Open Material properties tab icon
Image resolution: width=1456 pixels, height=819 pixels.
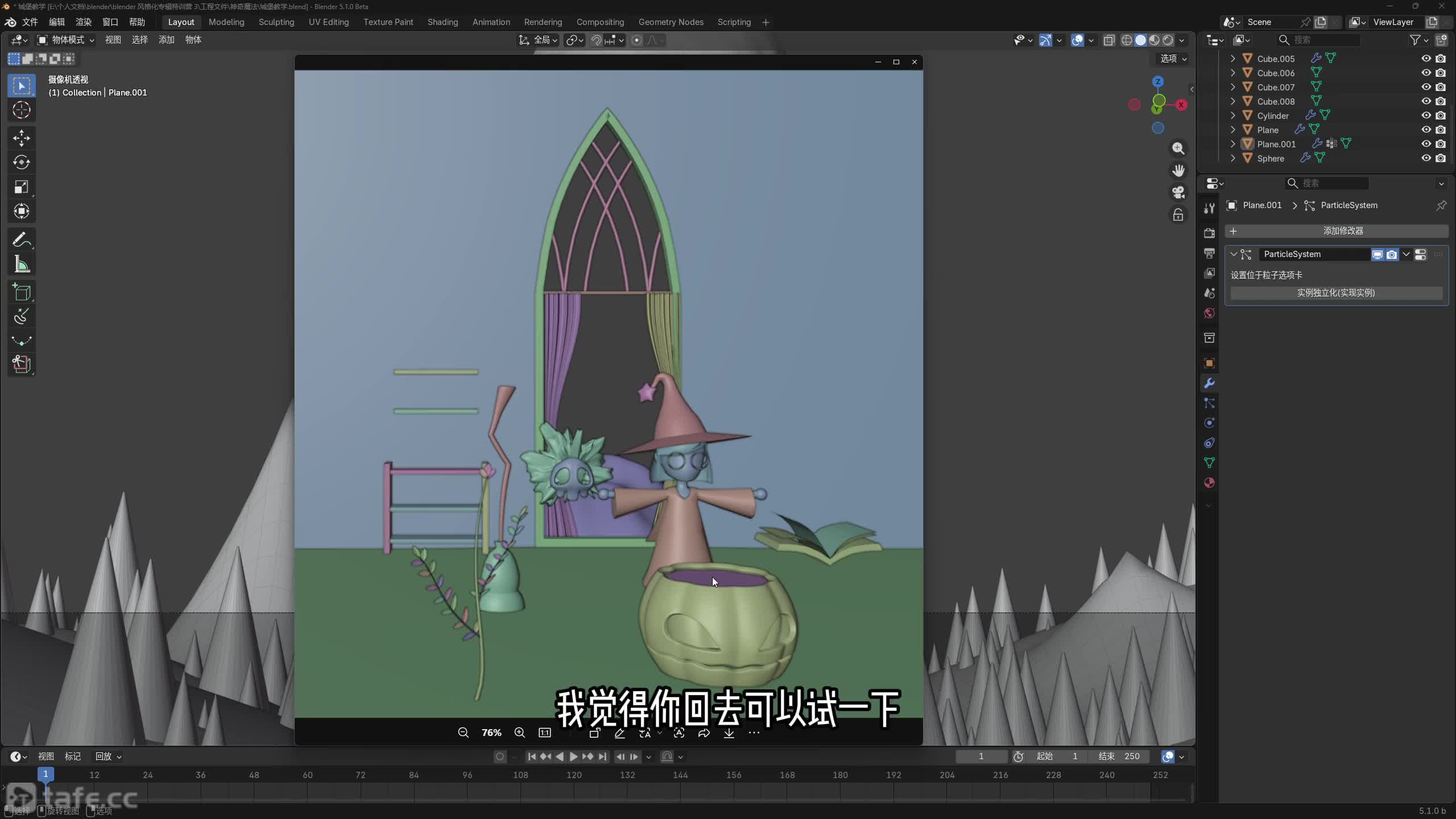(x=1209, y=483)
